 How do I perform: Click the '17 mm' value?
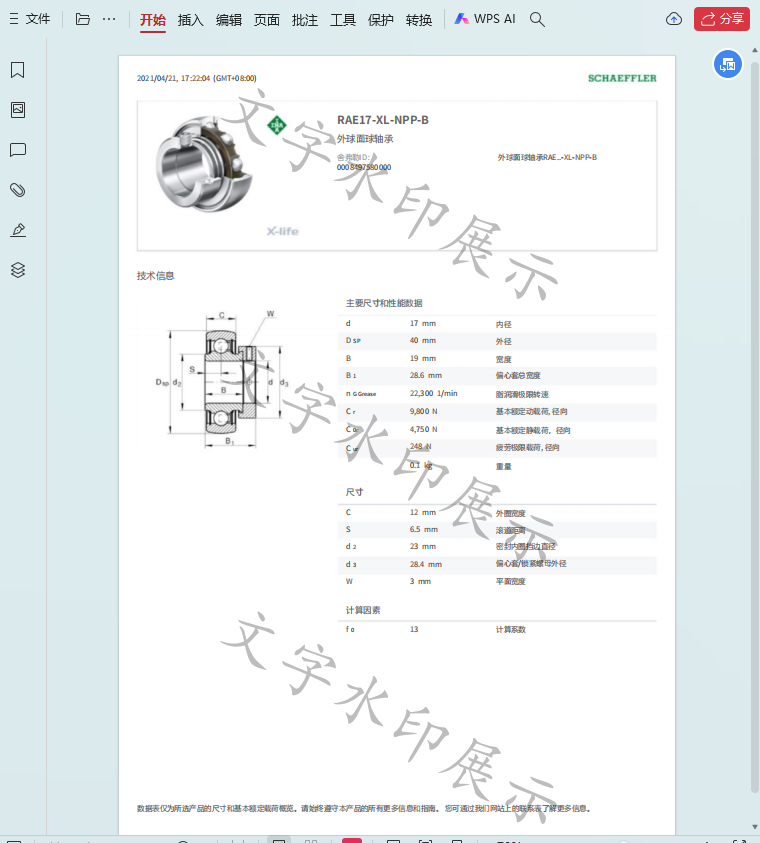pyautogui.click(x=422, y=323)
